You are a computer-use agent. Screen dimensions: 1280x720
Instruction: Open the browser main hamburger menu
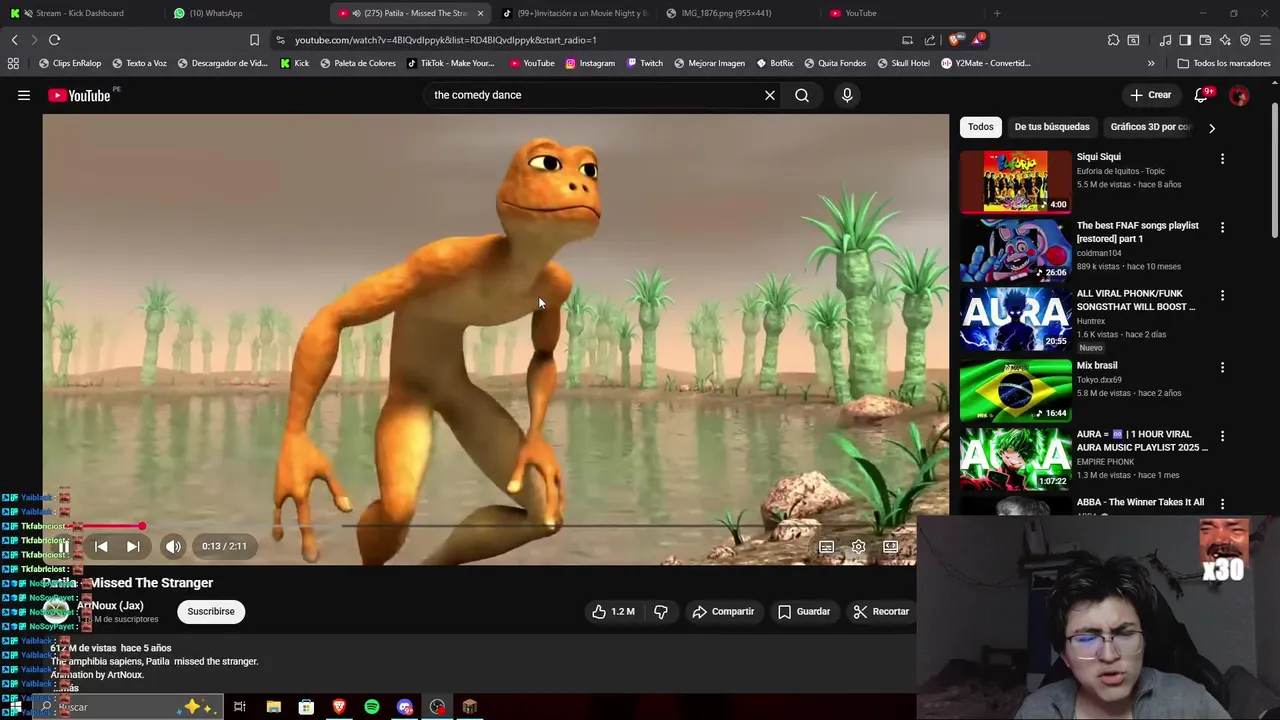tap(1266, 40)
